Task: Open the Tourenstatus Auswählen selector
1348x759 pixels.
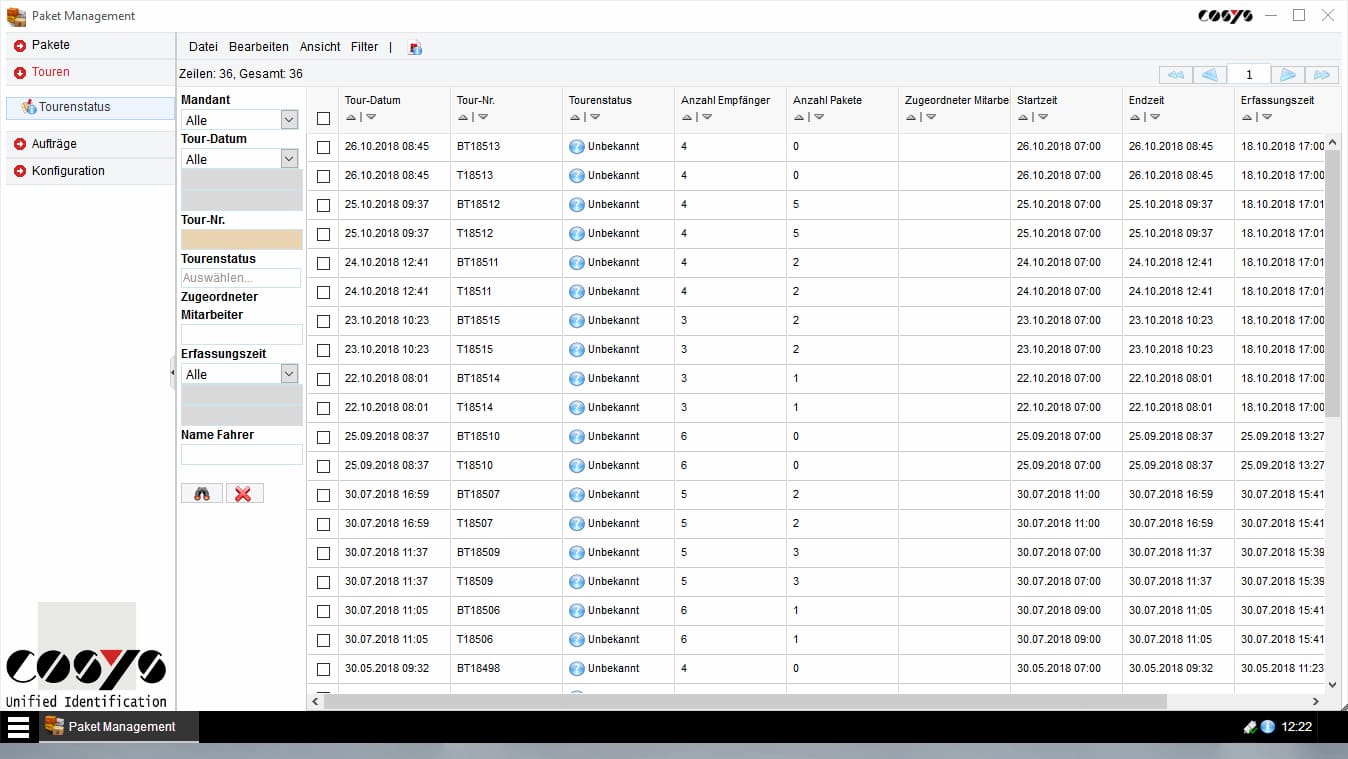Action: 240,277
